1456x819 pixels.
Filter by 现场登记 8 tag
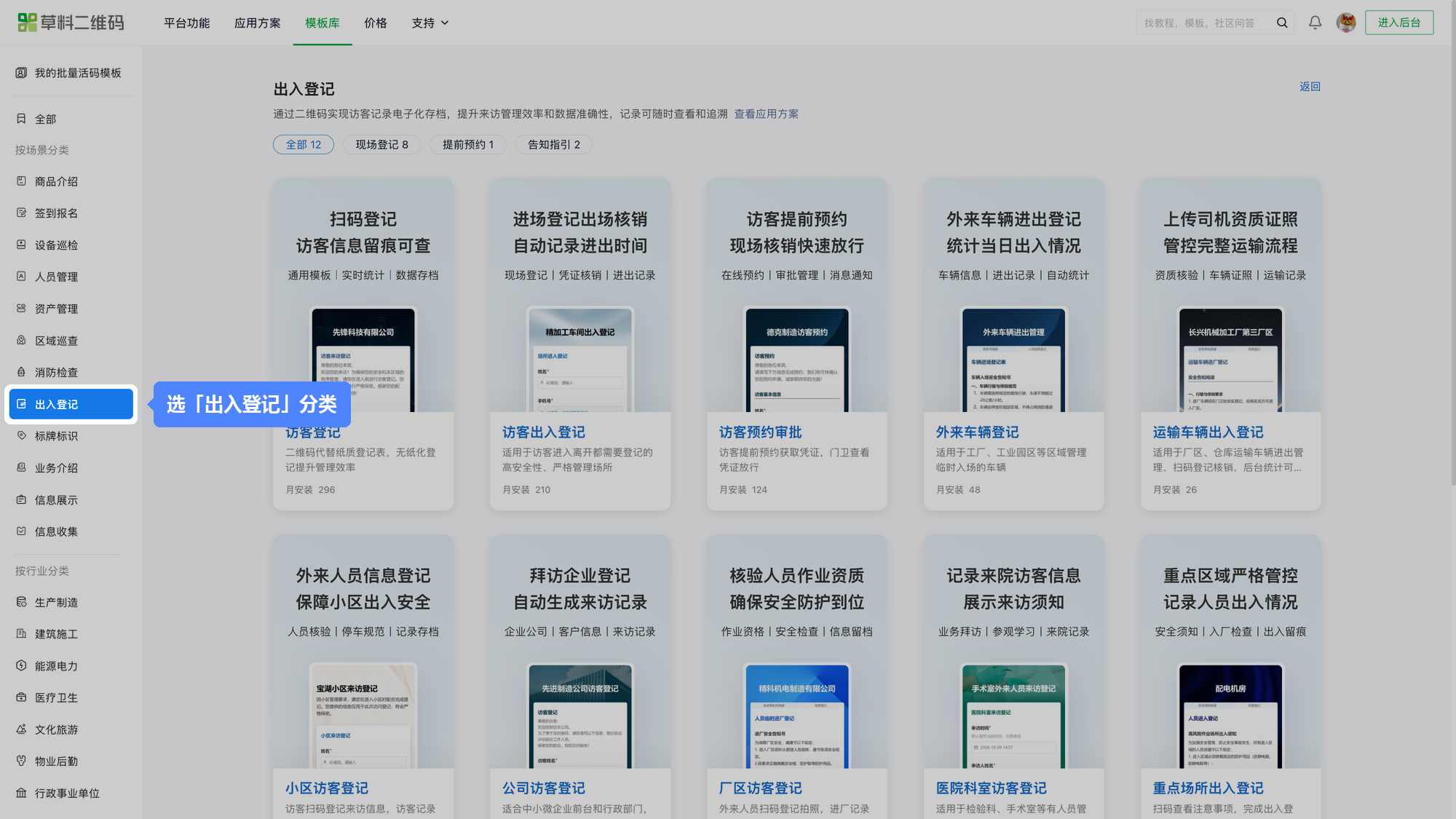pyautogui.click(x=381, y=144)
